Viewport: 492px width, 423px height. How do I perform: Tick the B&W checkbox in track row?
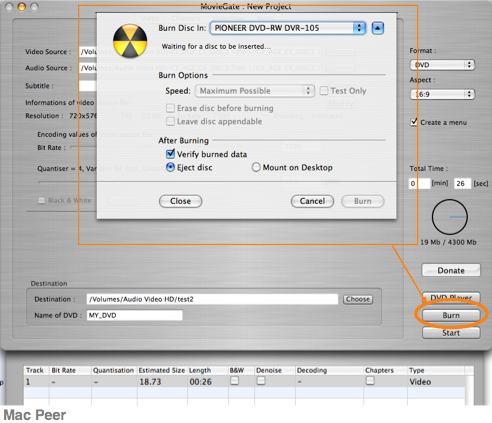[234, 381]
